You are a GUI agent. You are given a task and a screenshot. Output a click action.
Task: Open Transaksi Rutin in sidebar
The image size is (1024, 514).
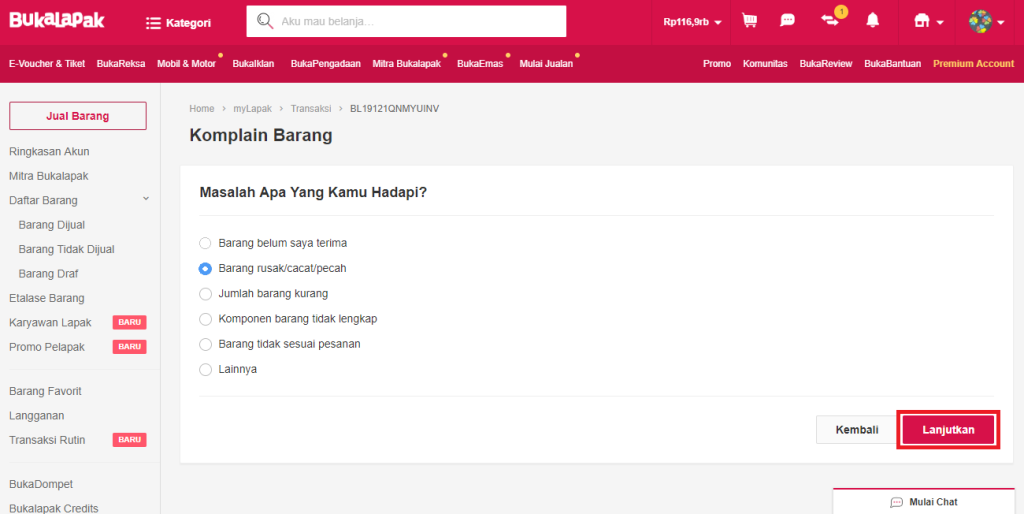click(x=47, y=440)
